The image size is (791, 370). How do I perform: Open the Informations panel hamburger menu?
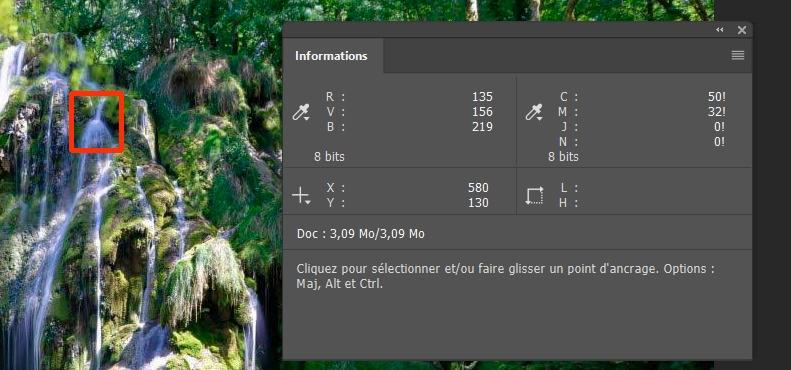pos(738,56)
